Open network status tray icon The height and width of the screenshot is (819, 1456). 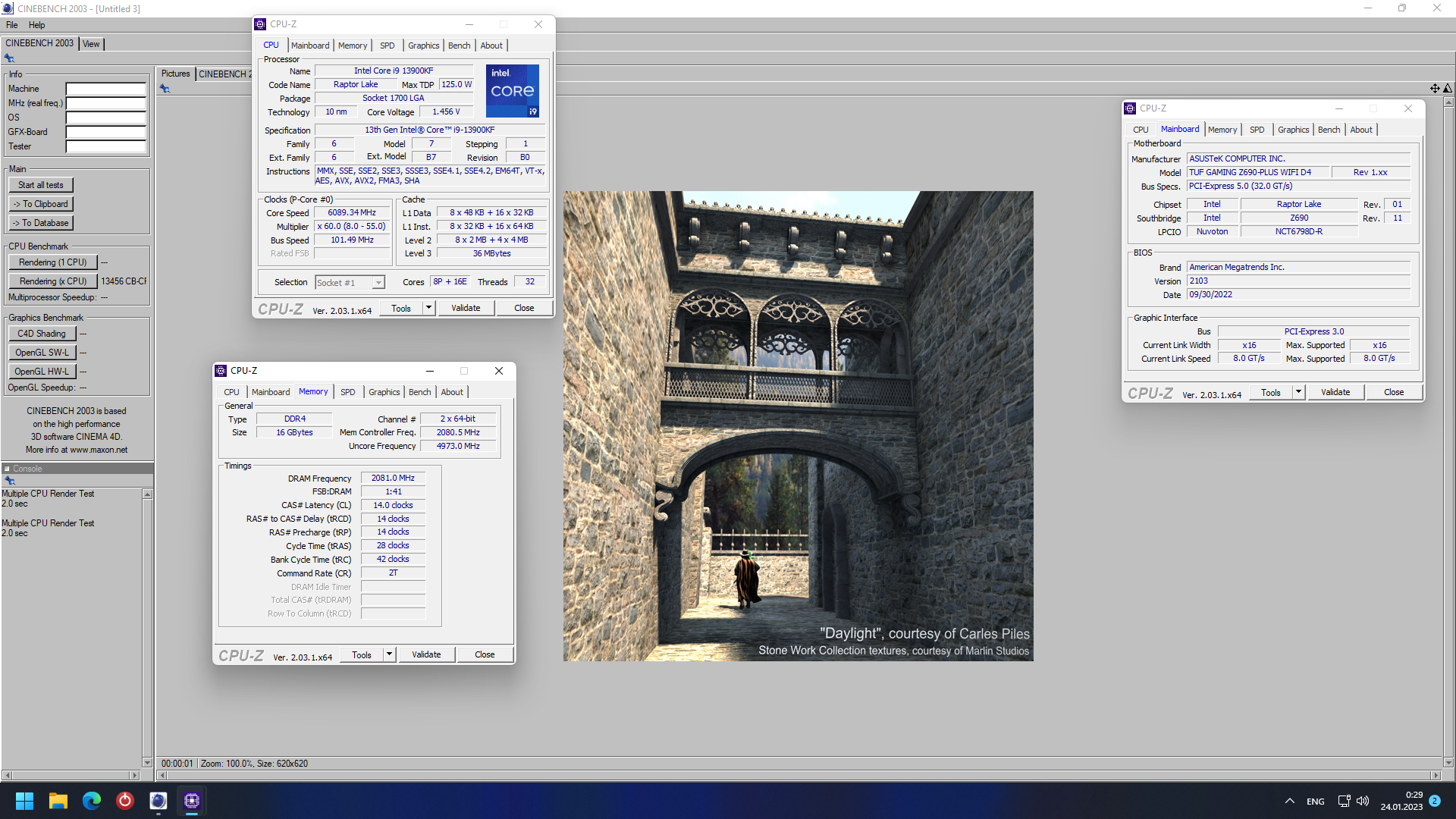(1344, 801)
